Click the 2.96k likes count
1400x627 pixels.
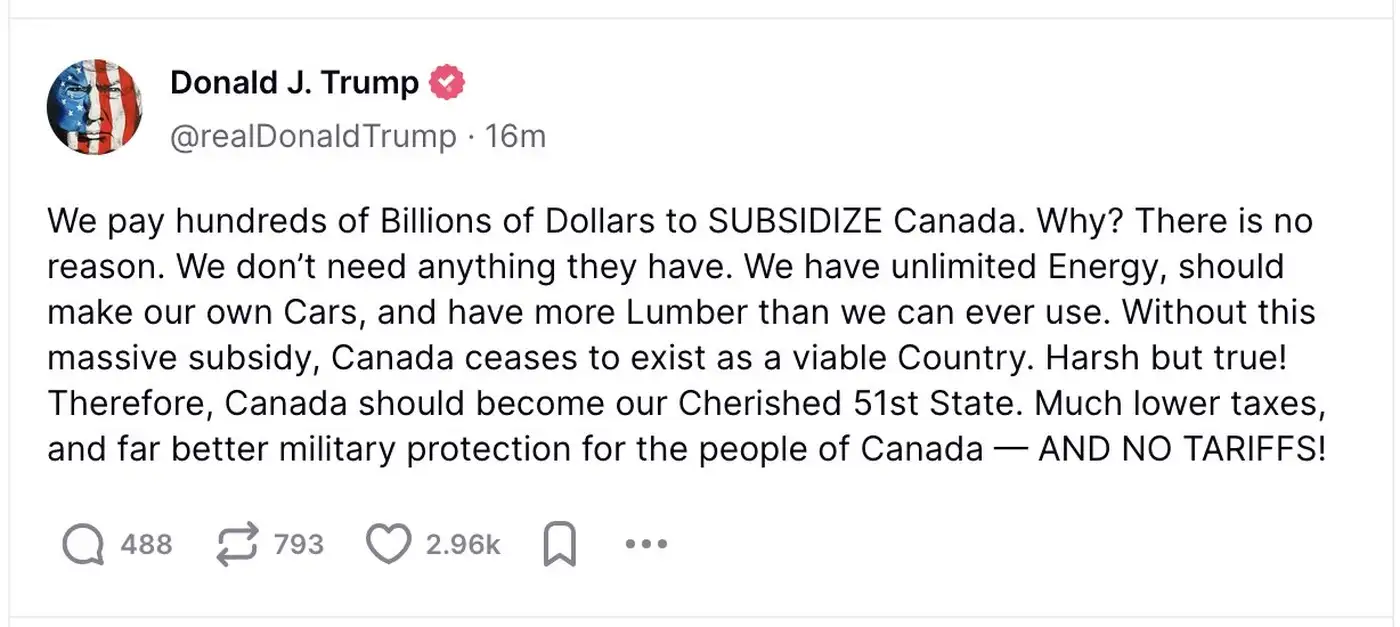(x=463, y=545)
